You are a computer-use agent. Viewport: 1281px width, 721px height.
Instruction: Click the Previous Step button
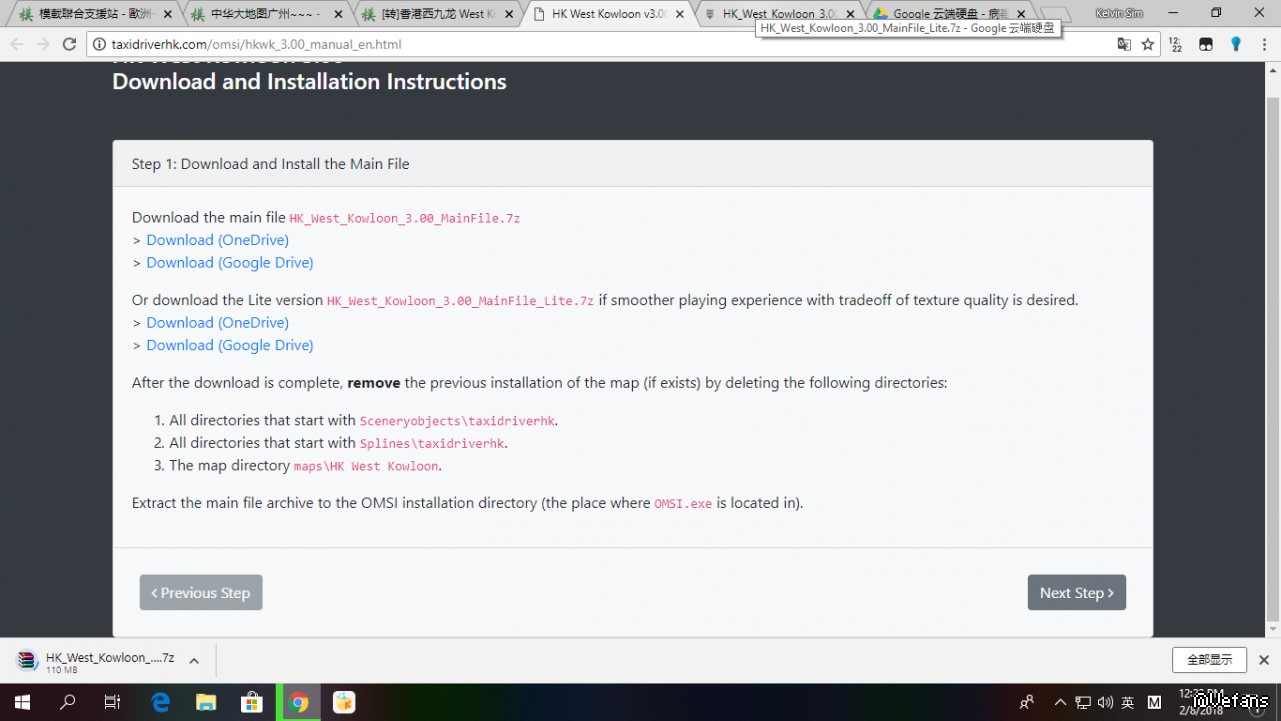201,593
